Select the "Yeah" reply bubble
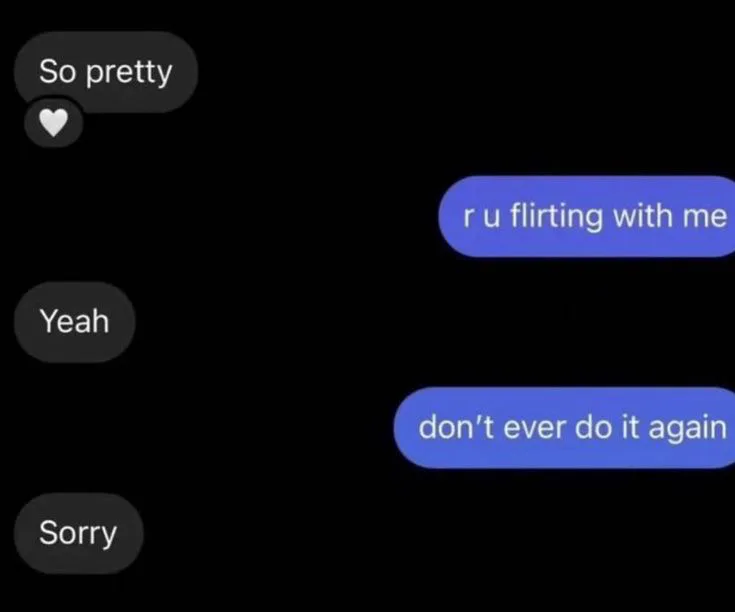The image size is (735, 612). [x=75, y=322]
